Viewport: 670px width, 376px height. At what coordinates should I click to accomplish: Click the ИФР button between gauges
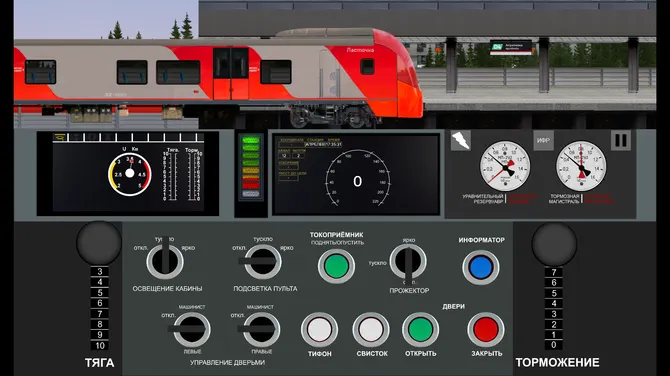543,141
